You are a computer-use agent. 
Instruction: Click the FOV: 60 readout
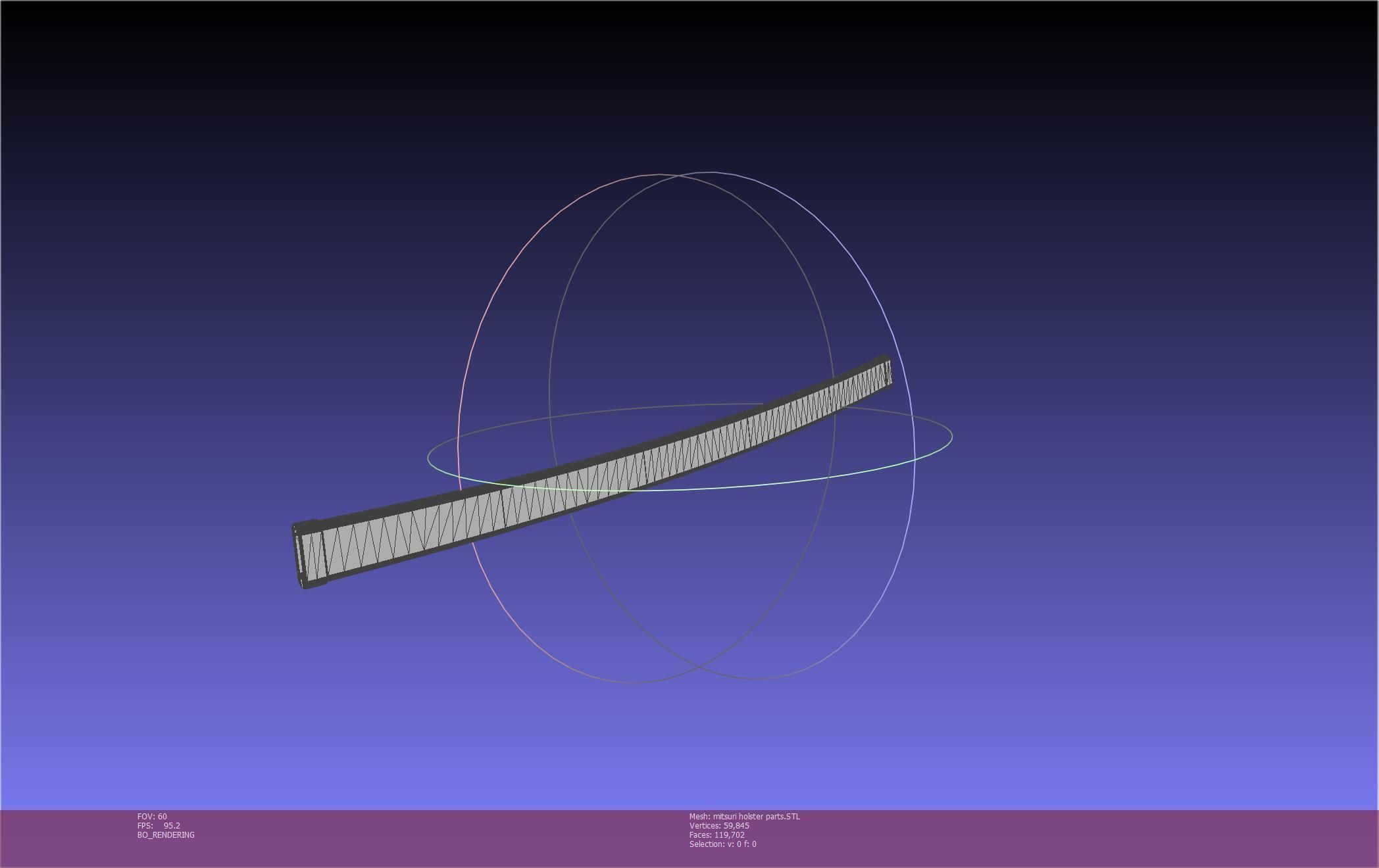[152, 816]
